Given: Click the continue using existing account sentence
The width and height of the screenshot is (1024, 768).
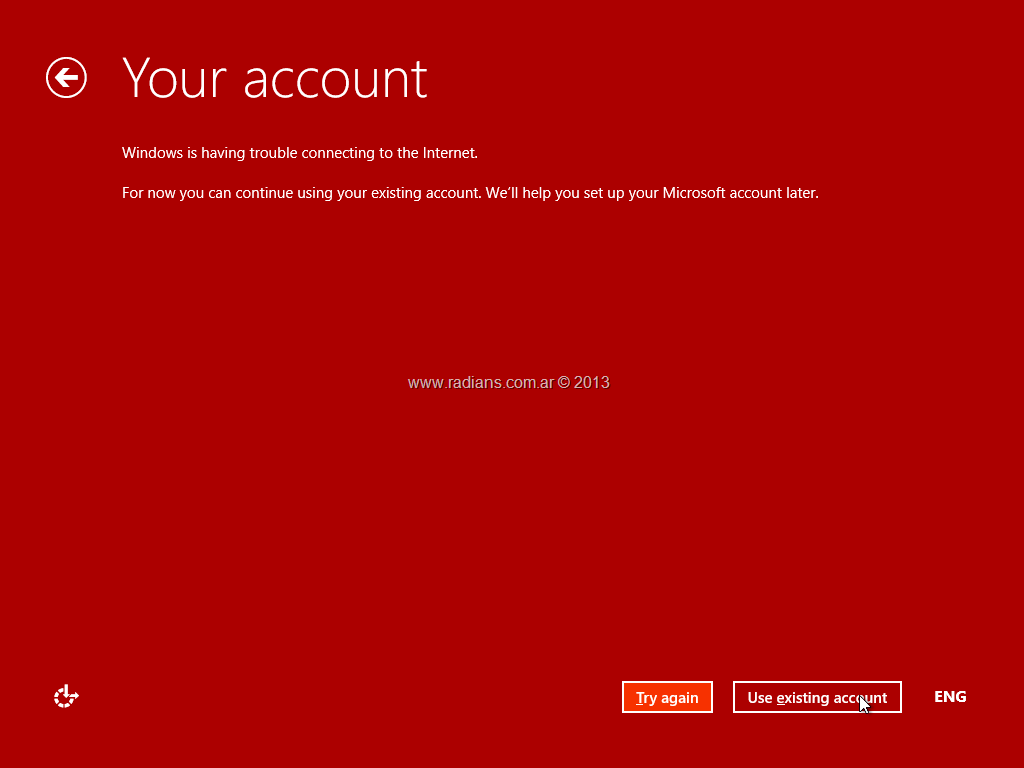Looking at the screenshot, I should point(470,193).
